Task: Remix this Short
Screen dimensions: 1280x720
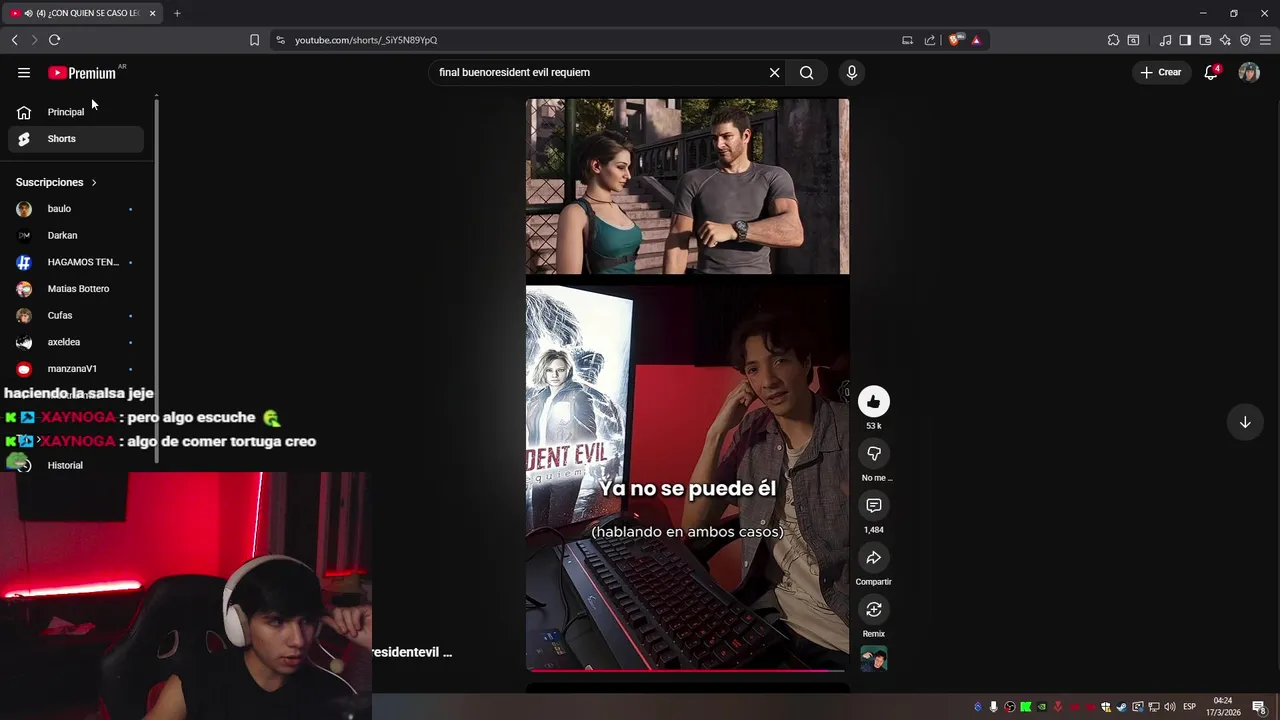Action: (x=874, y=610)
